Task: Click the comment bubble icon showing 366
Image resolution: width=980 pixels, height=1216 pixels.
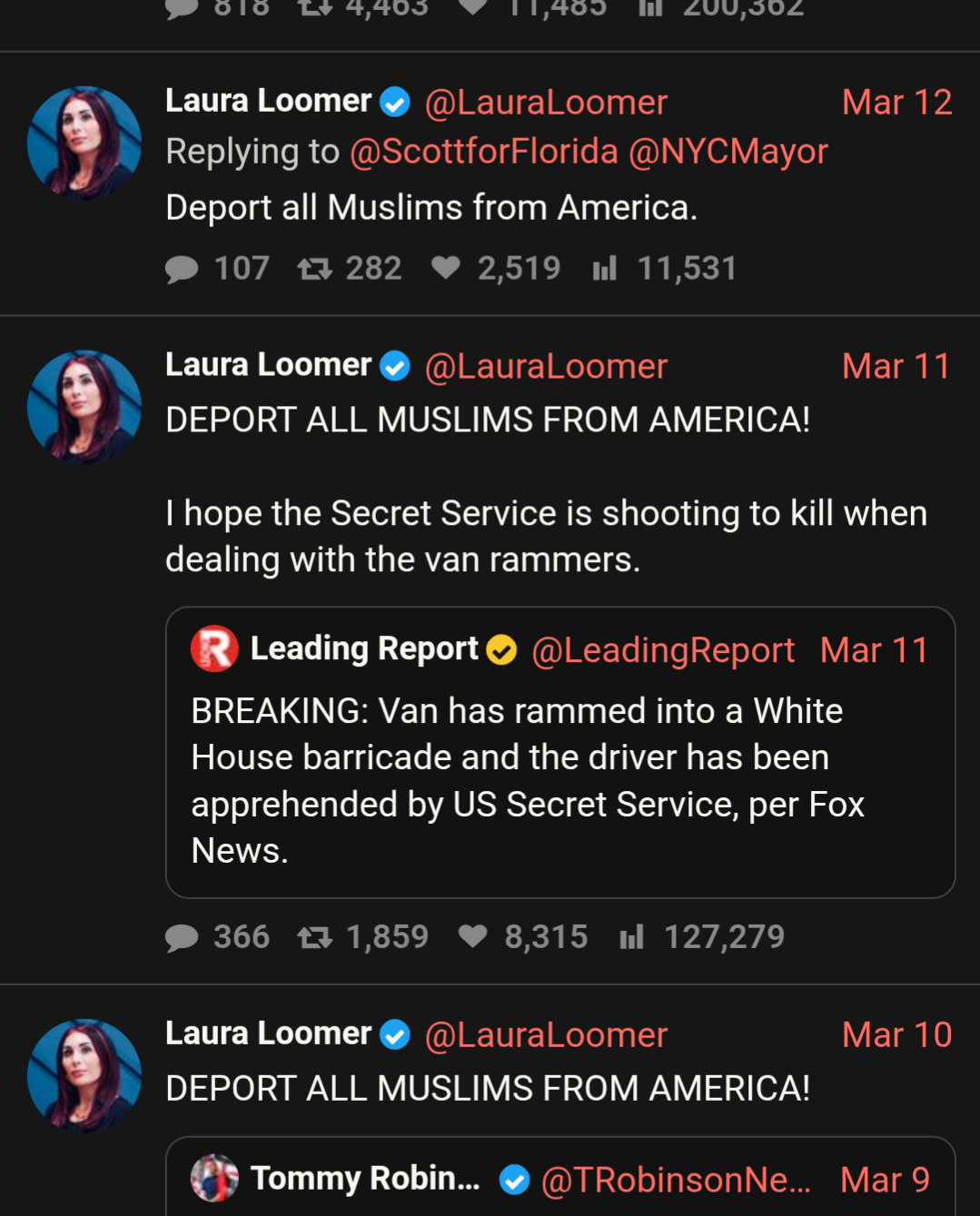Action: point(182,937)
